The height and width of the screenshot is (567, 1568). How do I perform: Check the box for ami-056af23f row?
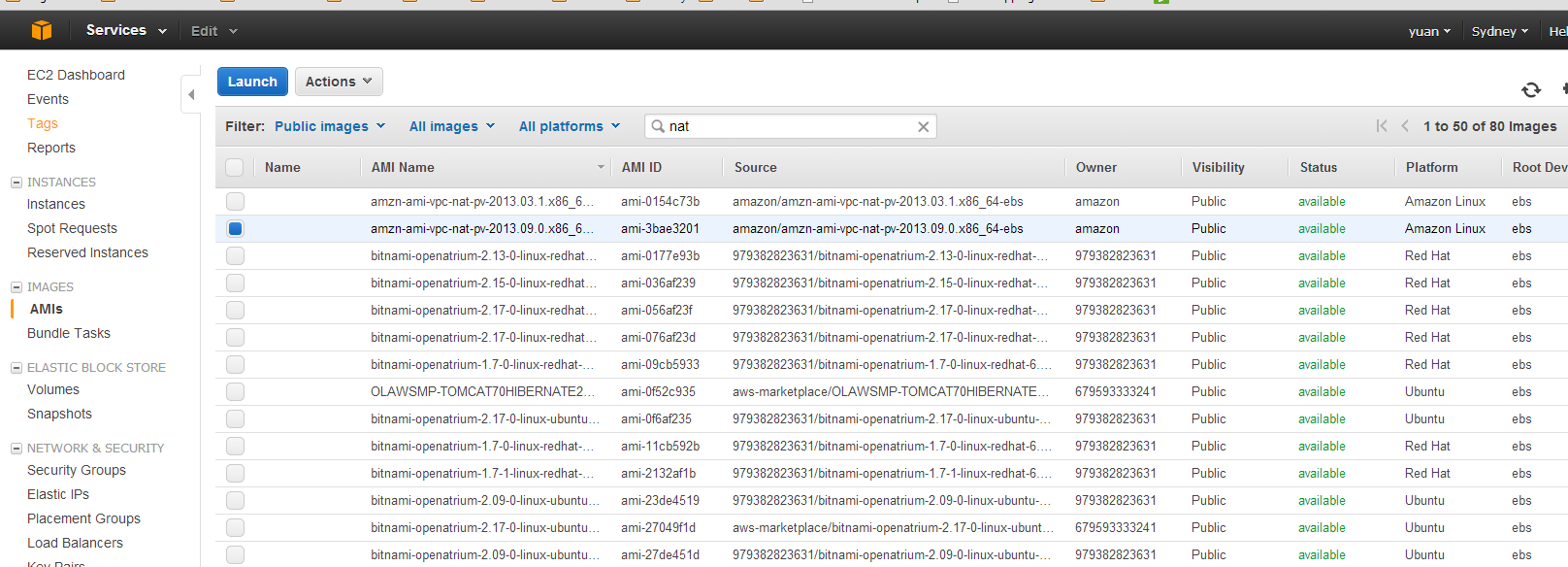click(x=235, y=310)
